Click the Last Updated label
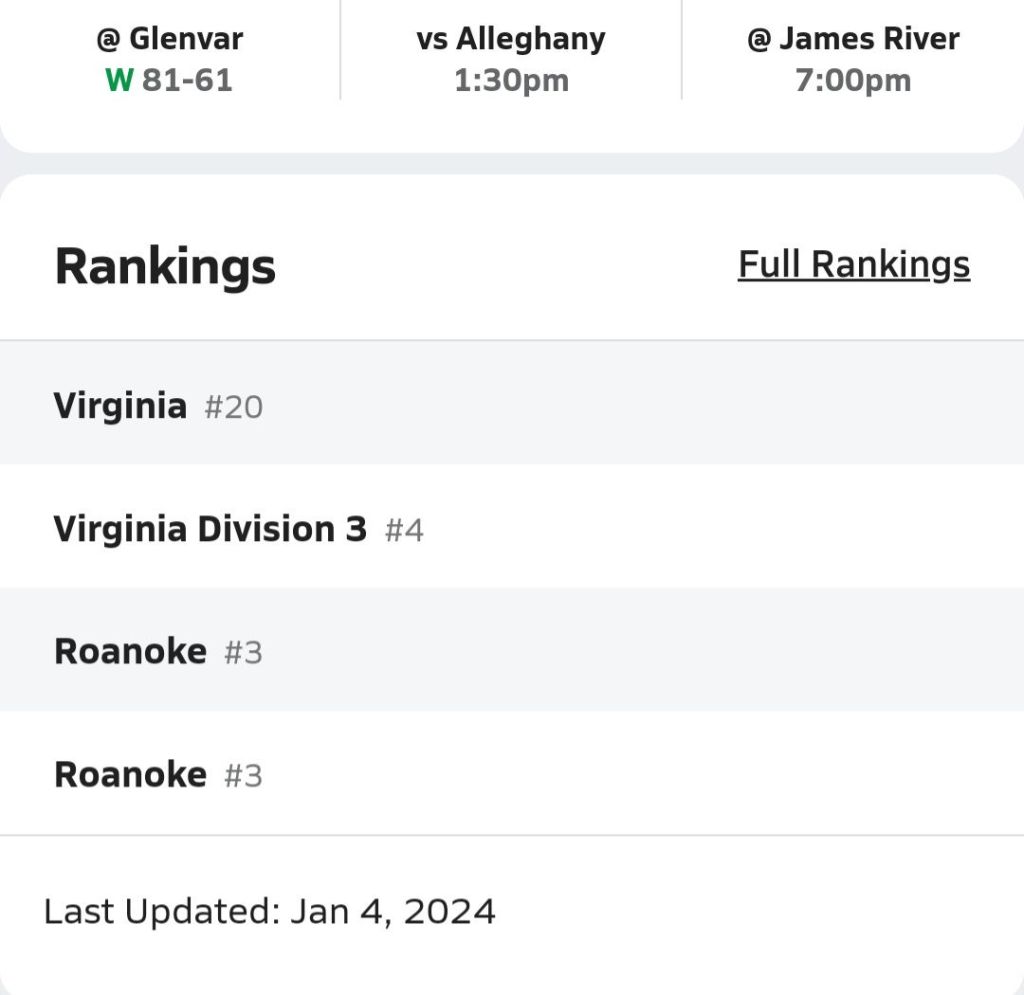 coord(162,912)
